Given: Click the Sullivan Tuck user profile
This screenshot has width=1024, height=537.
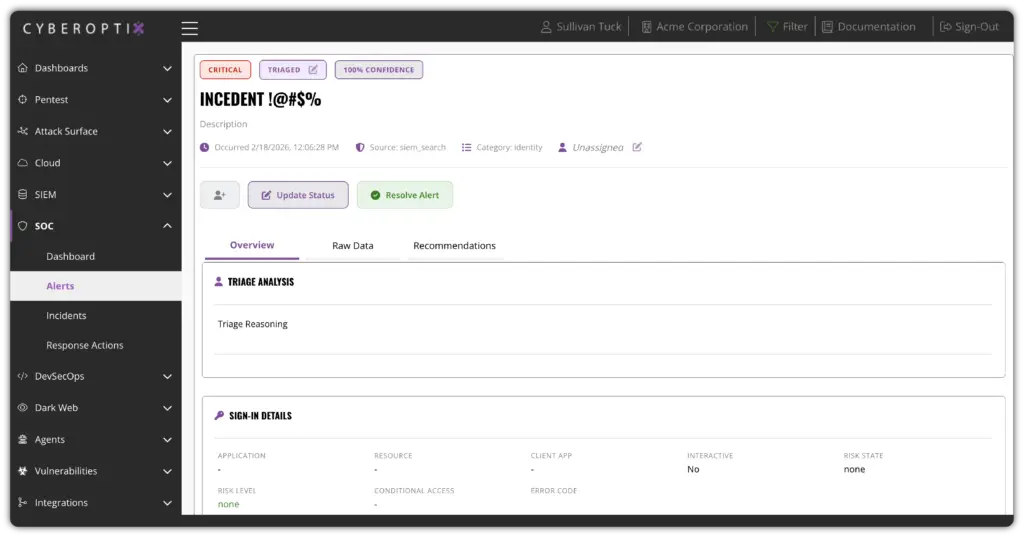Looking at the screenshot, I should (580, 27).
